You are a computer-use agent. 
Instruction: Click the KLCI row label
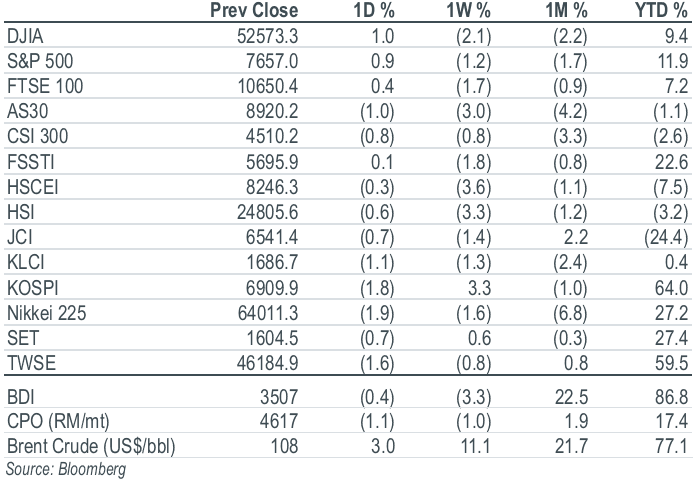[26, 262]
